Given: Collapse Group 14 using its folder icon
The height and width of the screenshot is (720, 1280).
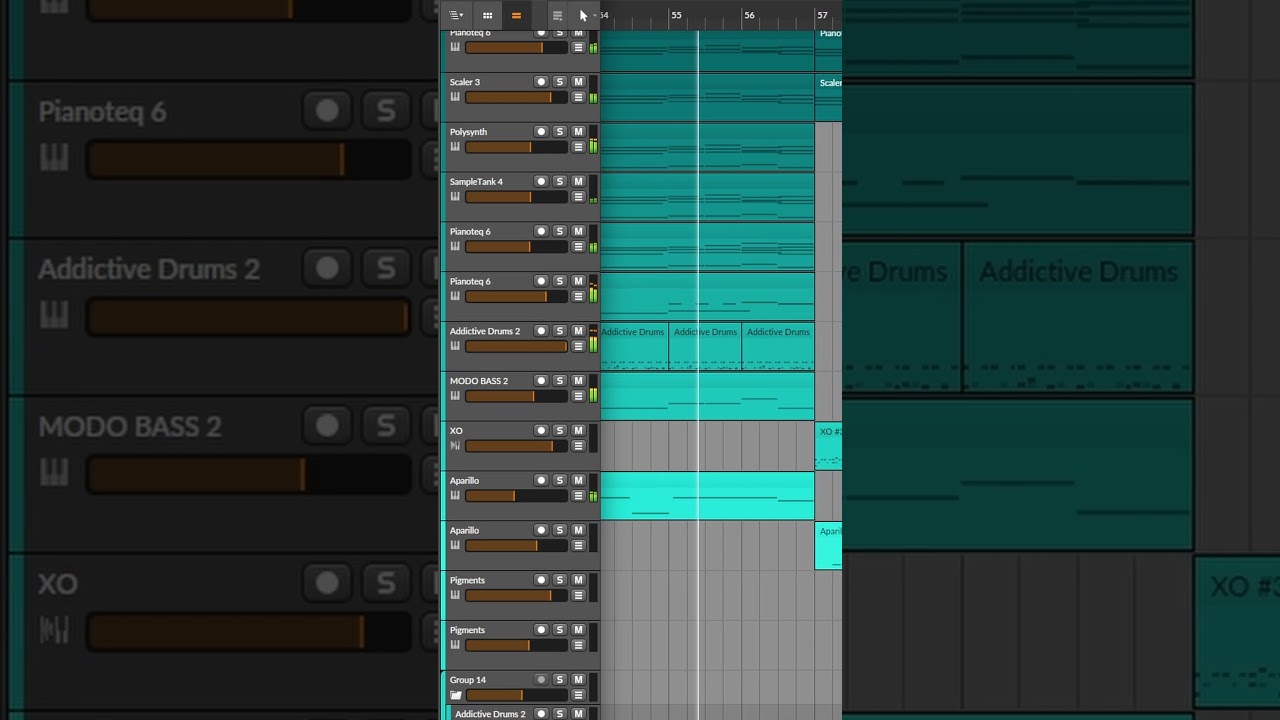Looking at the screenshot, I should 455,695.
